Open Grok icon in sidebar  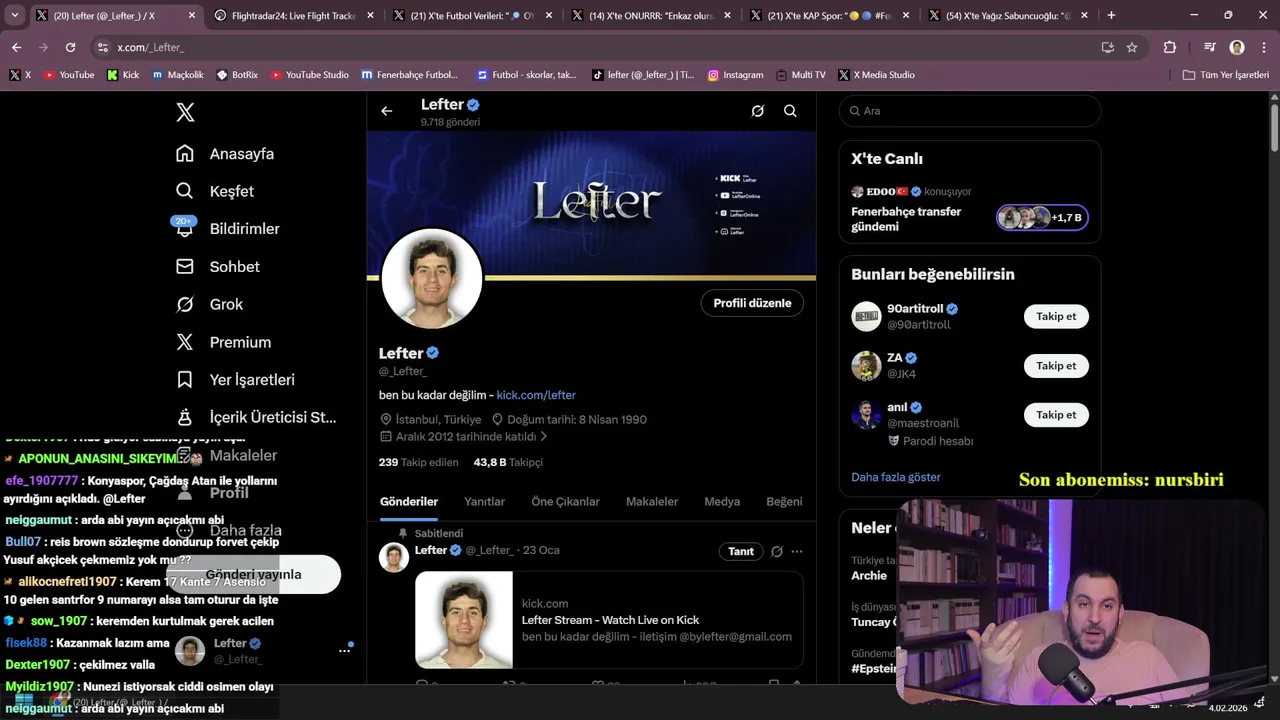pyautogui.click(x=185, y=304)
